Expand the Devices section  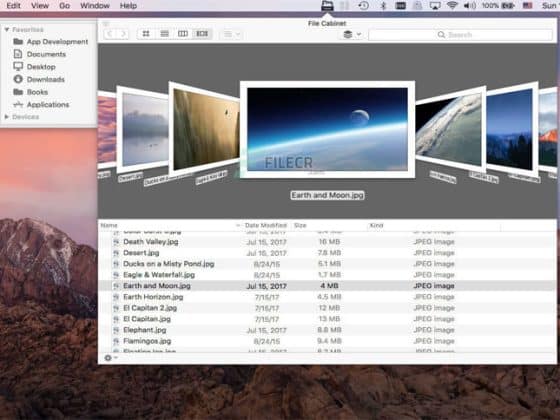pos(6,117)
